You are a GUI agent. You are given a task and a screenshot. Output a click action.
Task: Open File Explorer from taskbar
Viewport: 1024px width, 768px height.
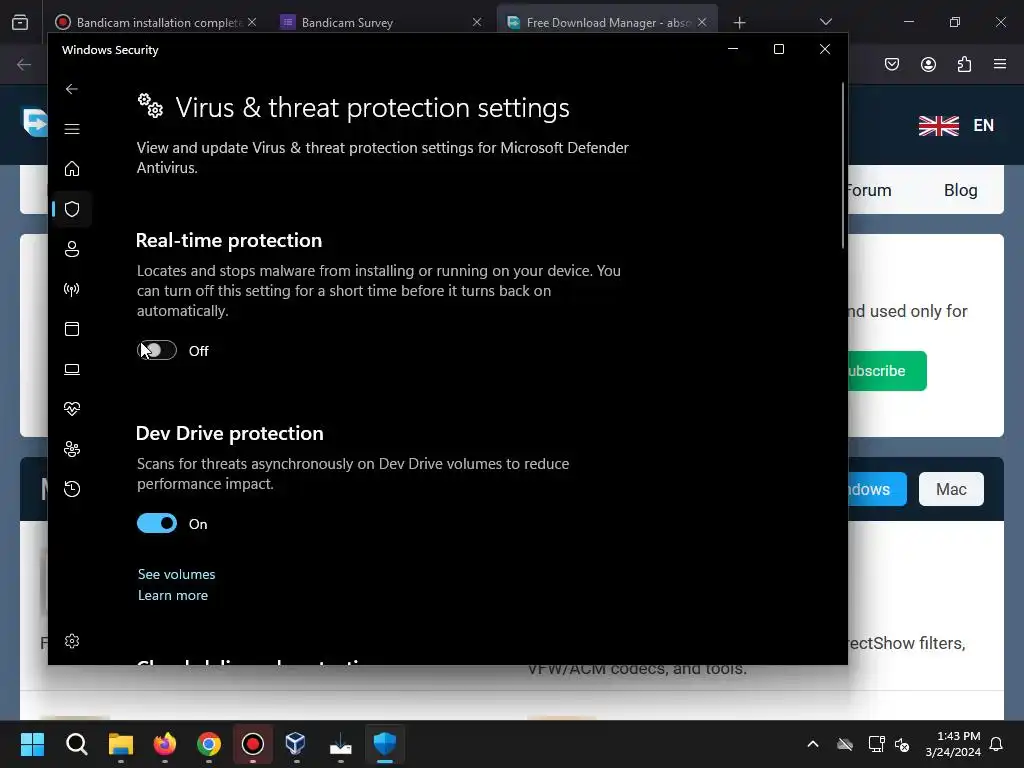click(x=121, y=744)
